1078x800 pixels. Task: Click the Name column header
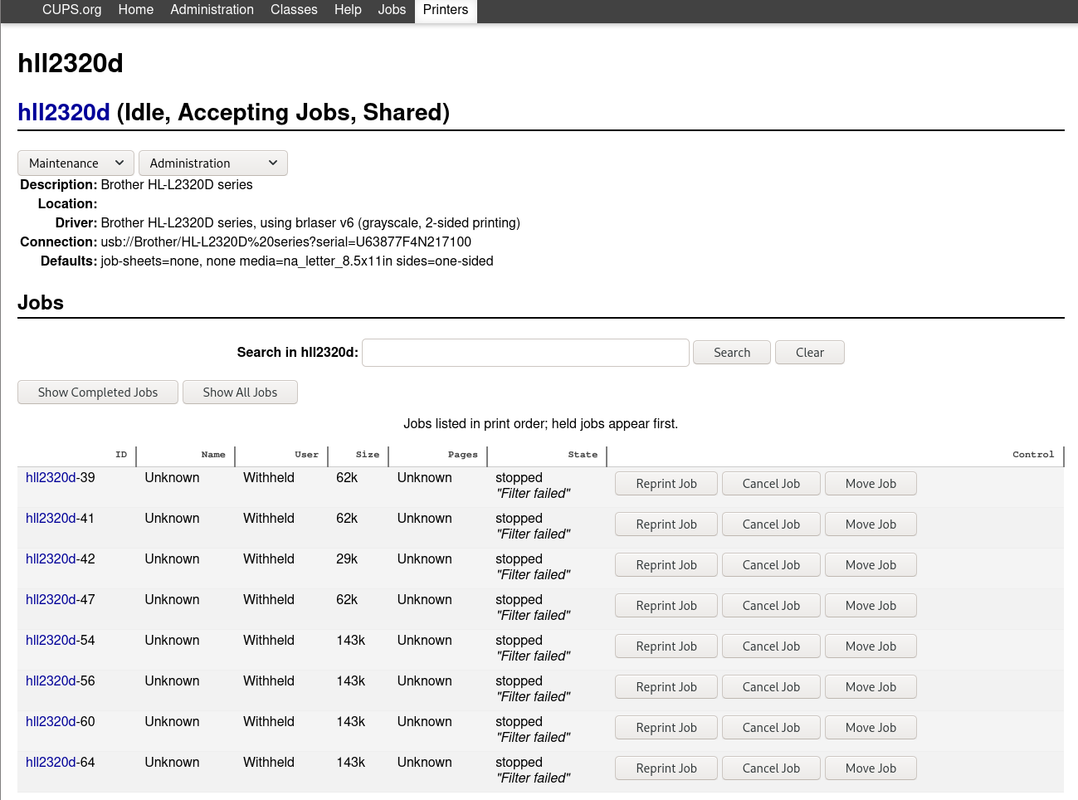tap(213, 454)
